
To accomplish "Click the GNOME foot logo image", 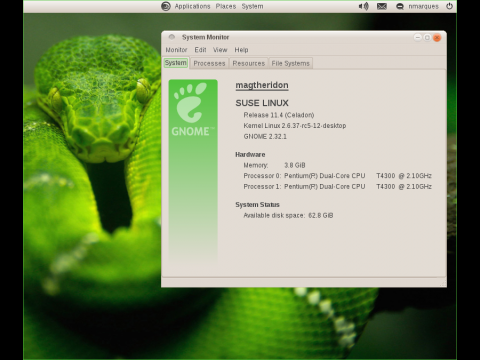I will point(193,109).
